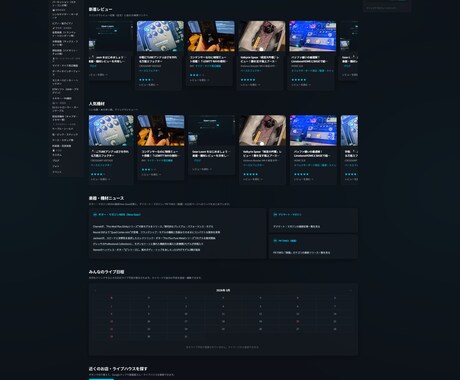Image resolution: width=460 pixels, height=380 pixels.
Task: Open デジマート・マガジン feed title link
Action: pos(290,215)
